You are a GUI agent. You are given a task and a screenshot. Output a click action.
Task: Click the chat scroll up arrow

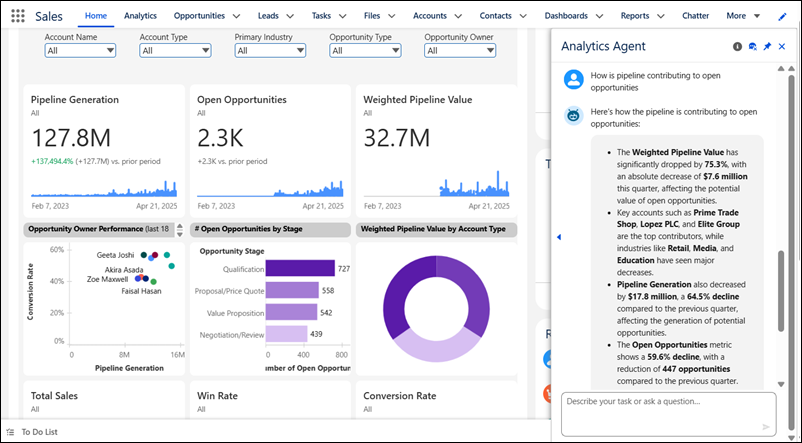click(x=781, y=68)
